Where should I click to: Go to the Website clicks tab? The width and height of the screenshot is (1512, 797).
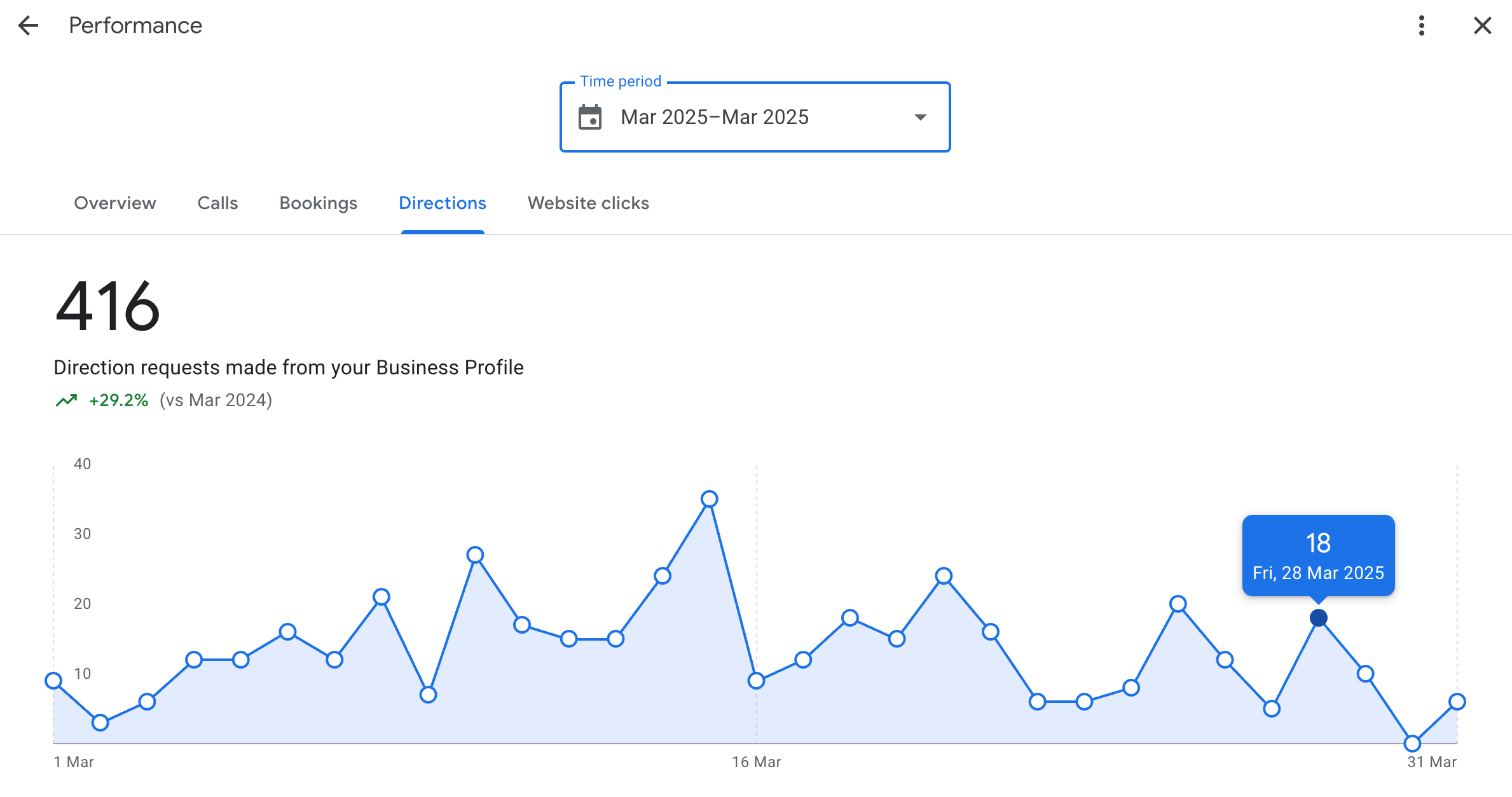pos(588,203)
